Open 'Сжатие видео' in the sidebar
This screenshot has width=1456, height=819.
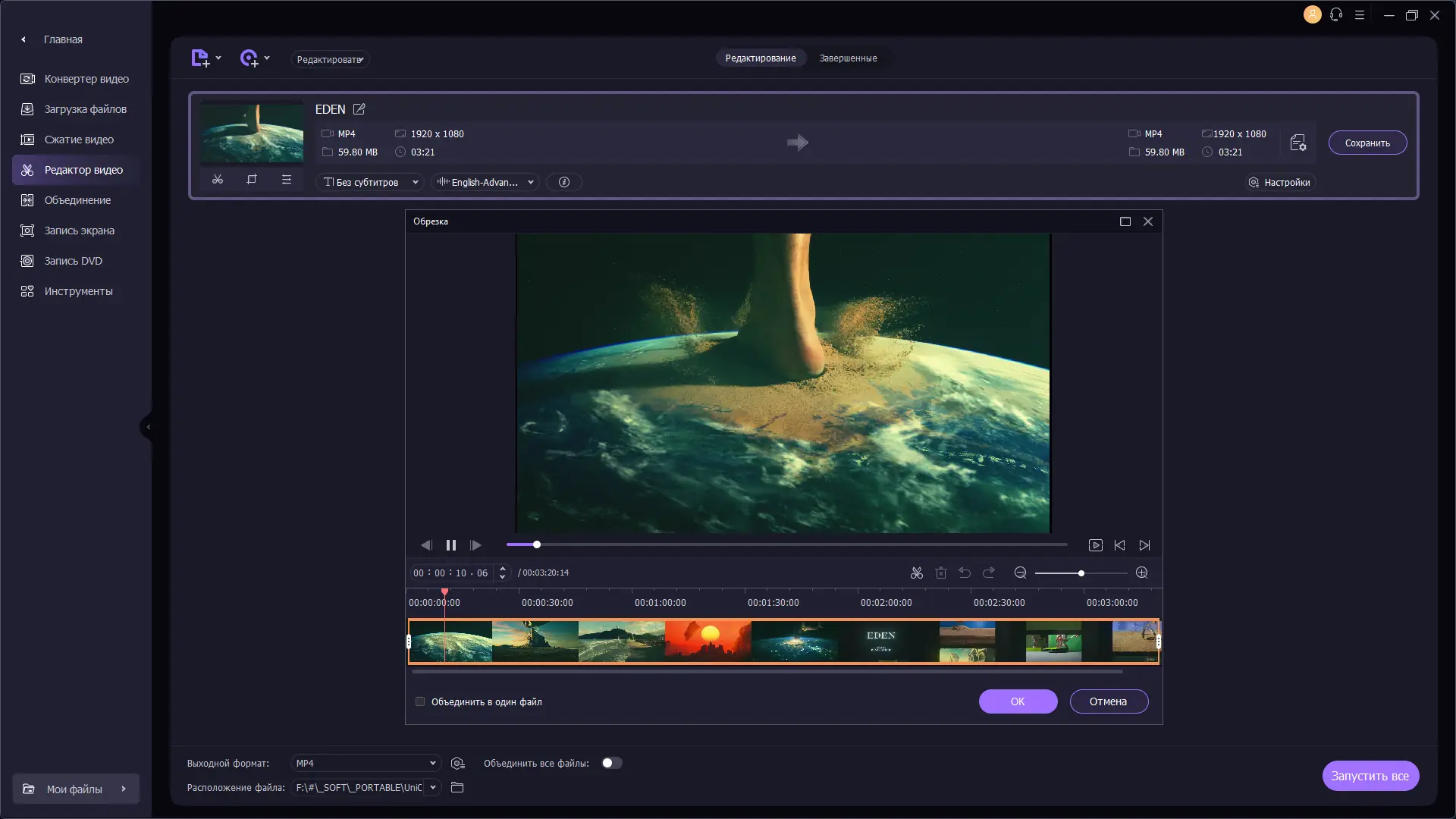click(x=79, y=140)
